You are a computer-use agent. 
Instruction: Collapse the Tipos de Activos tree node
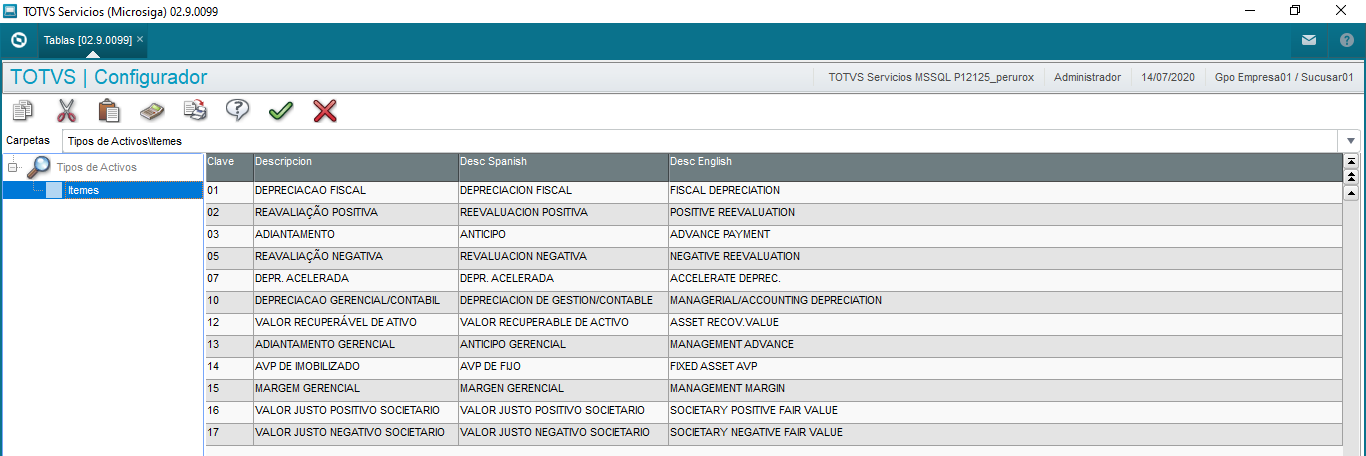pyautogui.click(x=12, y=168)
